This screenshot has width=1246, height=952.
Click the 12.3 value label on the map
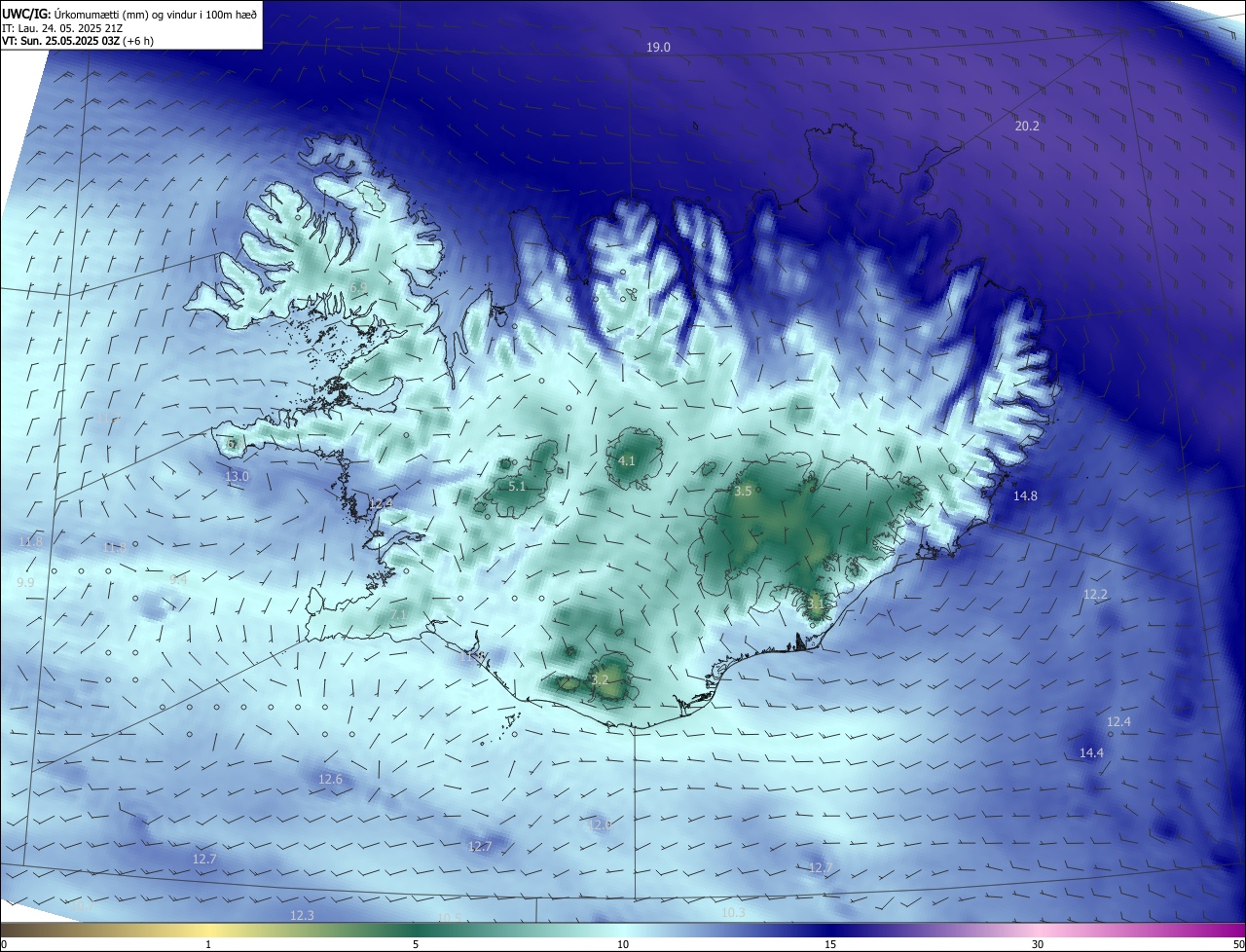(302, 916)
